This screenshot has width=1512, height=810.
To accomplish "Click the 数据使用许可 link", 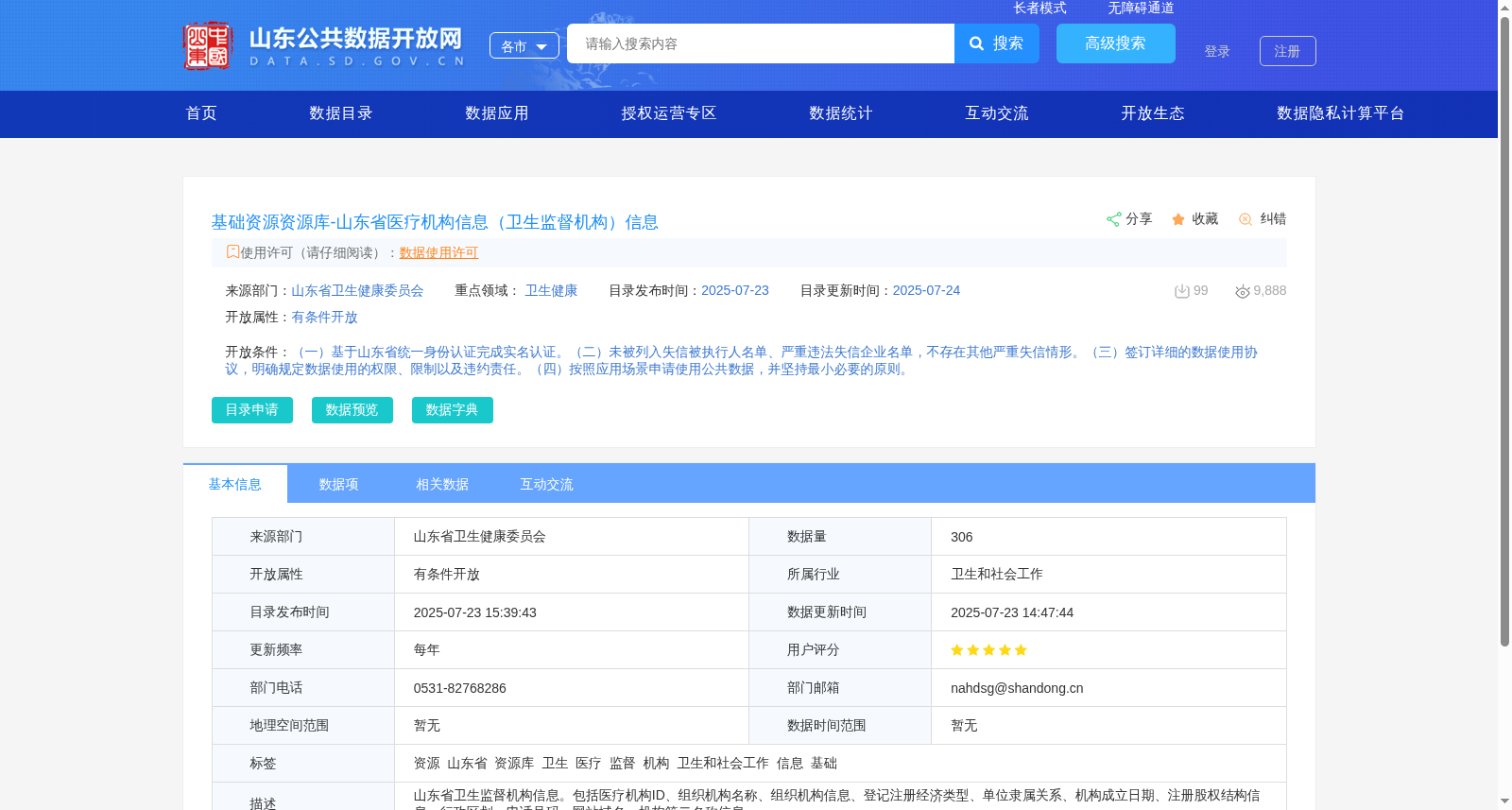I will click(x=438, y=252).
